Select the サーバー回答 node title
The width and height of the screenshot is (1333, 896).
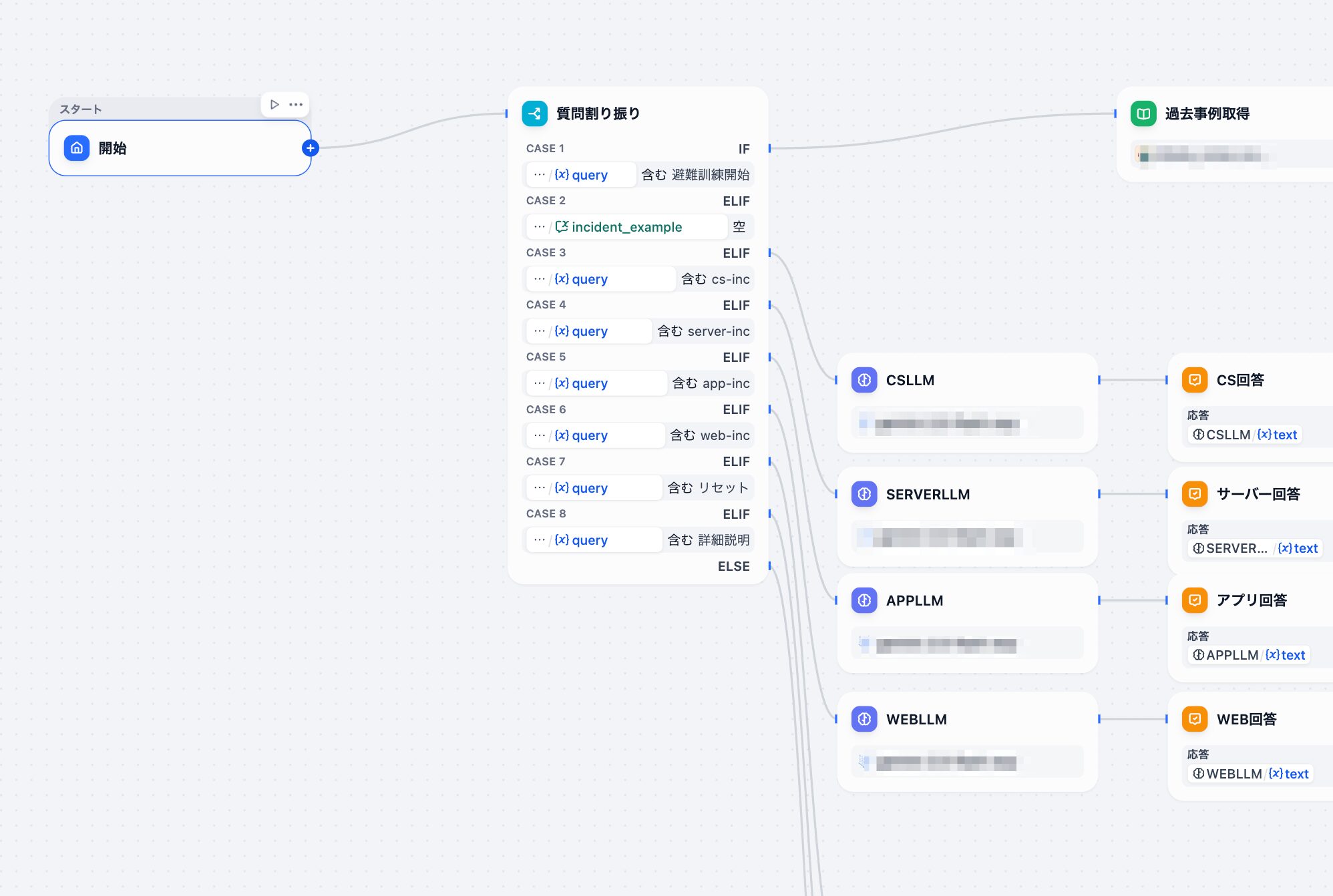click(1258, 494)
